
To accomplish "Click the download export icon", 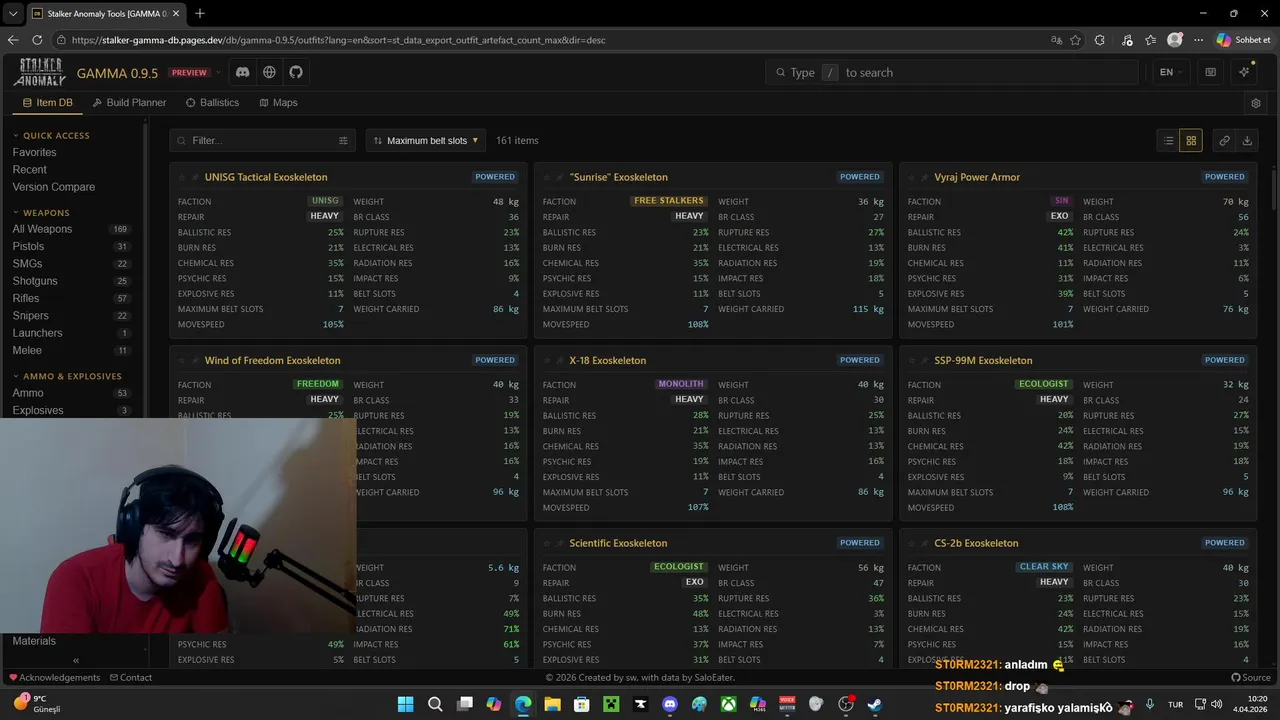I will (1247, 141).
